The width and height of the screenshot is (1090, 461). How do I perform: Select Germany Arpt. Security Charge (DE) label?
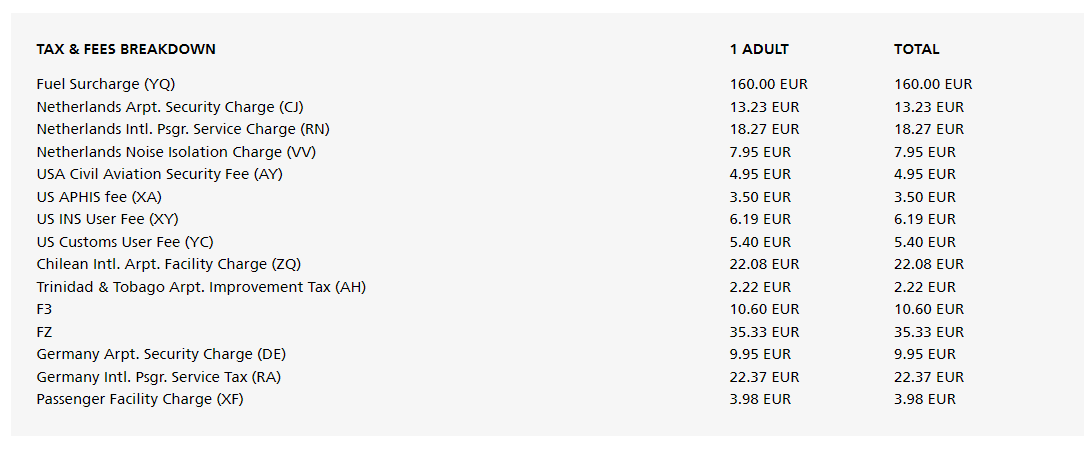(161, 354)
